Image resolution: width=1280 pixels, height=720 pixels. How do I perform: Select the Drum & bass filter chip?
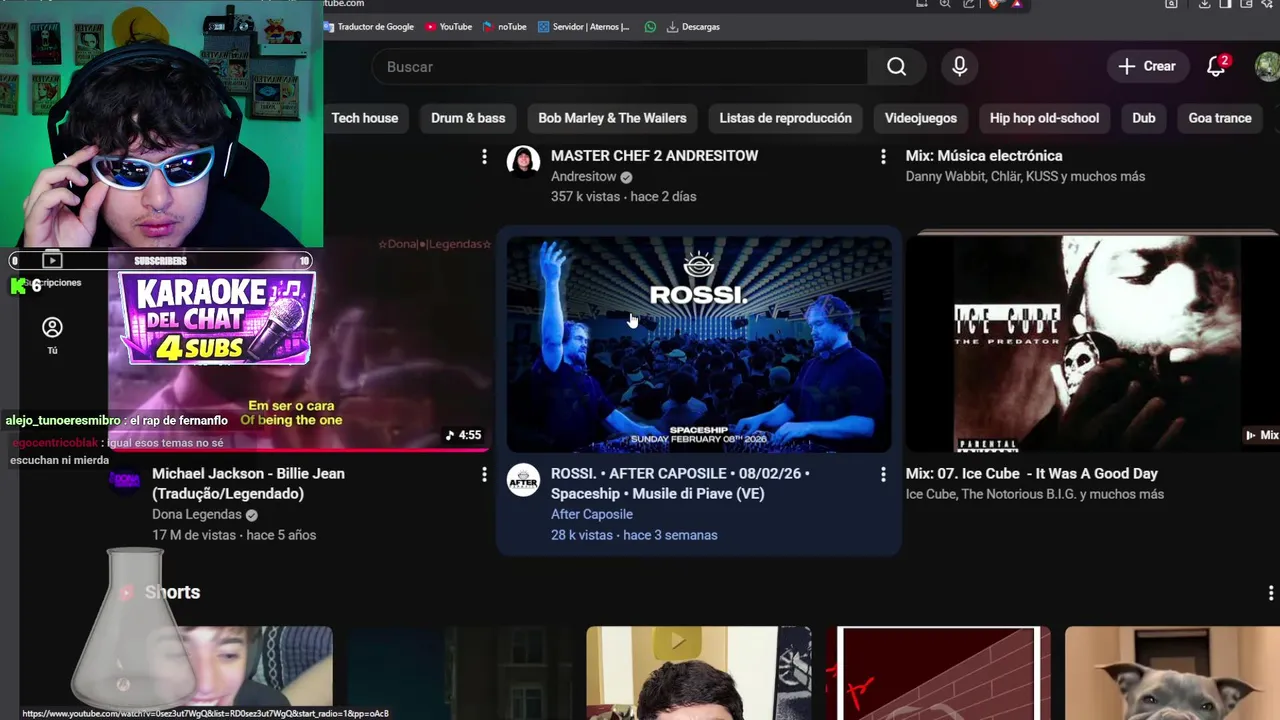tap(468, 118)
